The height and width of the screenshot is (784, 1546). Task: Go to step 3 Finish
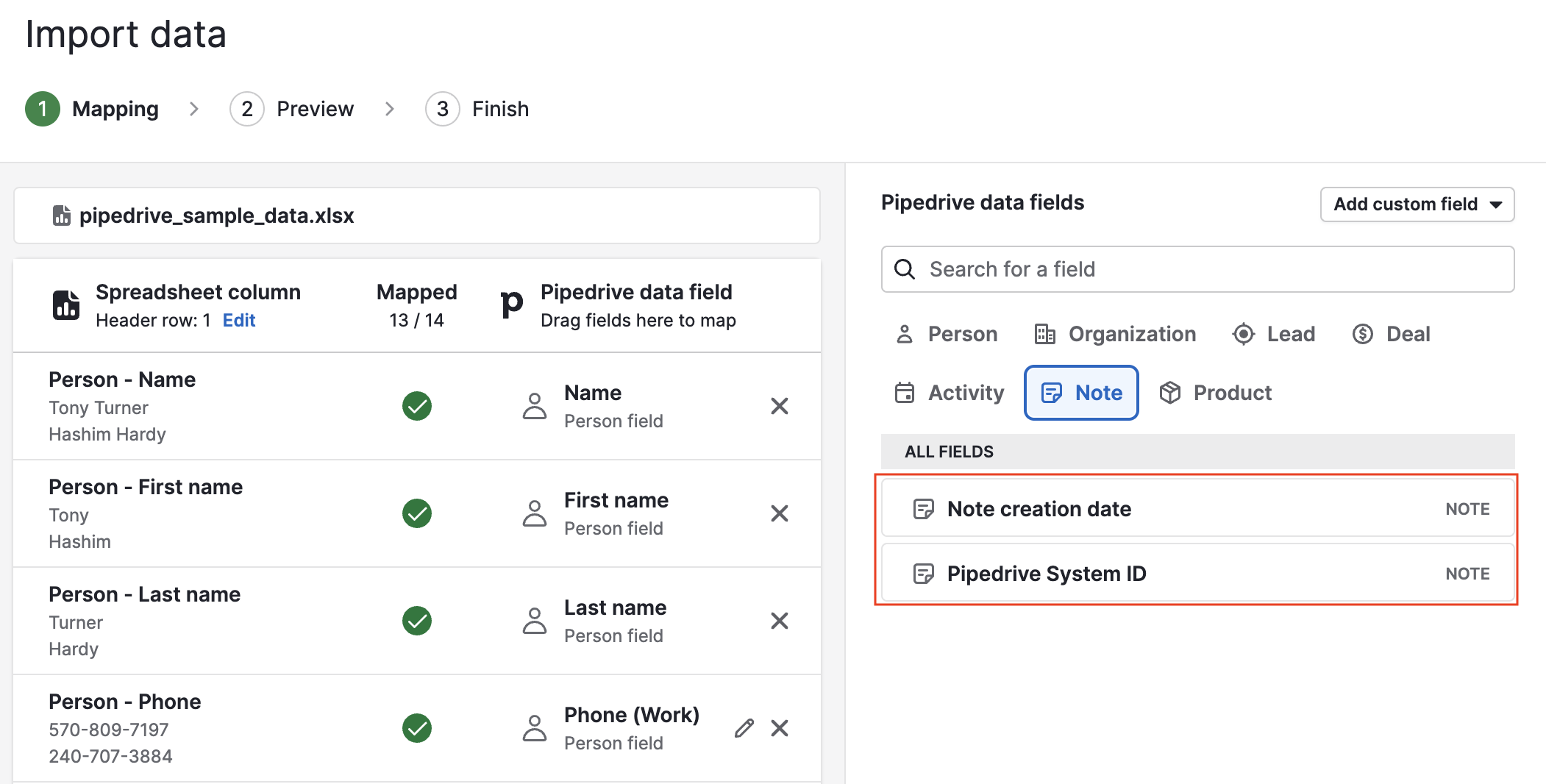pos(477,109)
